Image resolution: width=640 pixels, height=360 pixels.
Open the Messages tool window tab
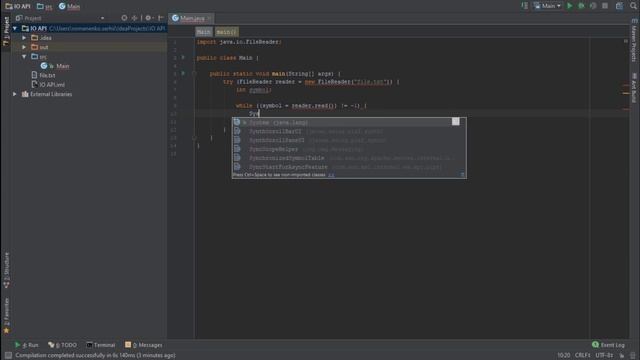point(143,345)
